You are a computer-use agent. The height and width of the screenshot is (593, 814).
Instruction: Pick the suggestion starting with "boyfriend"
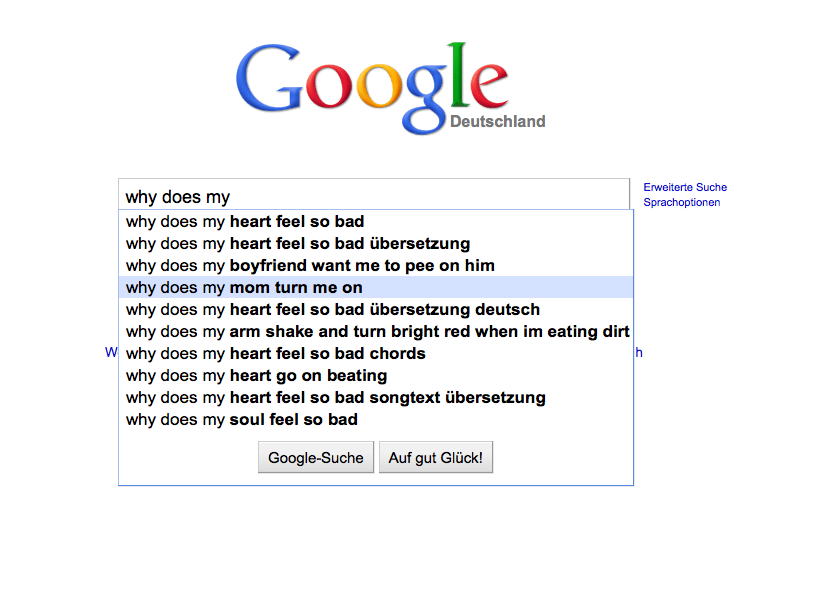tap(310, 266)
